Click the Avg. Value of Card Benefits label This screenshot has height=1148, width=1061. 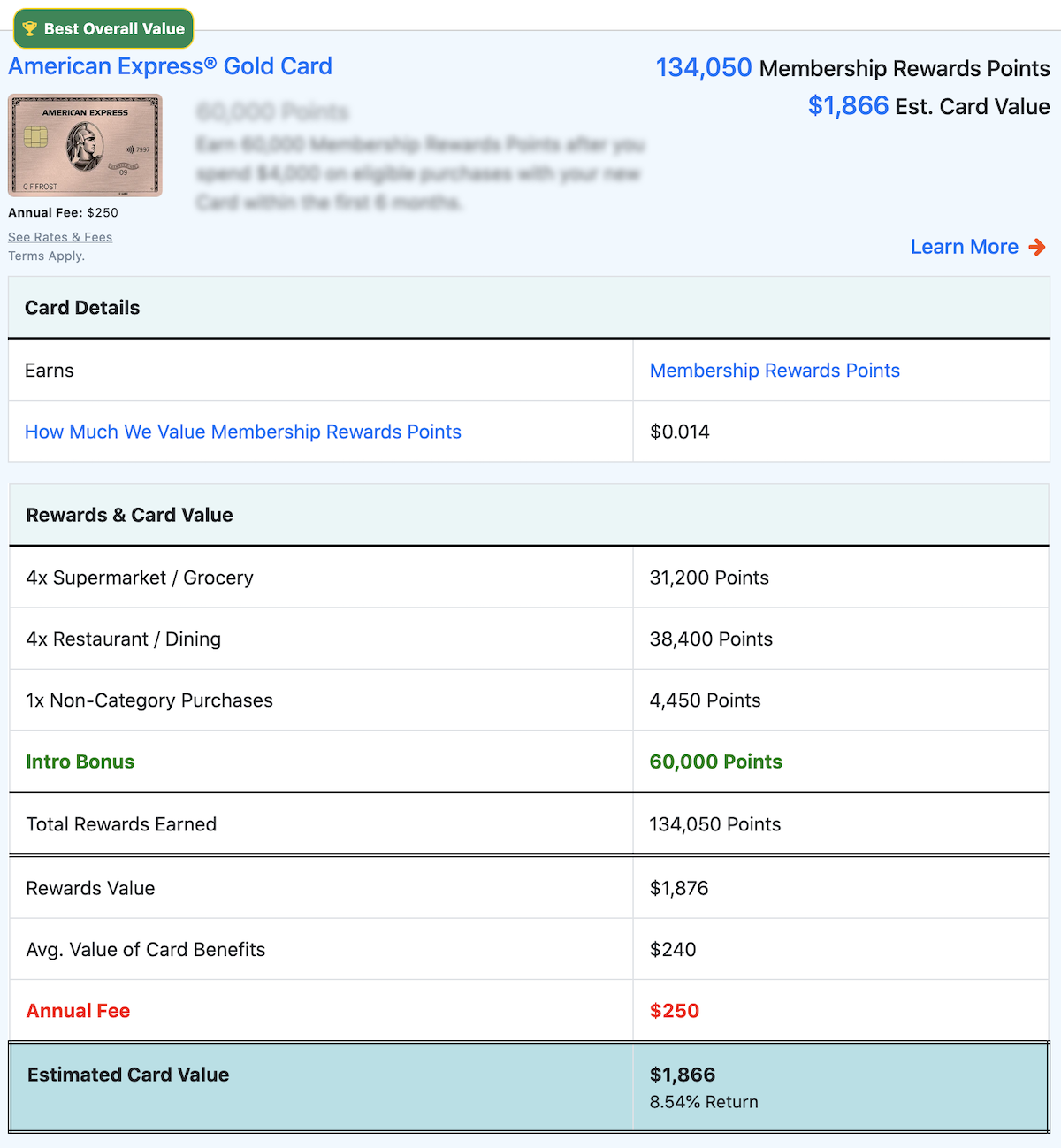(x=146, y=949)
